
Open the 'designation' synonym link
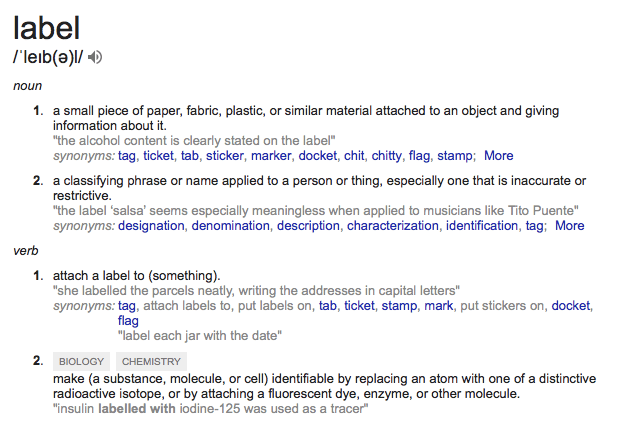point(150,225)
